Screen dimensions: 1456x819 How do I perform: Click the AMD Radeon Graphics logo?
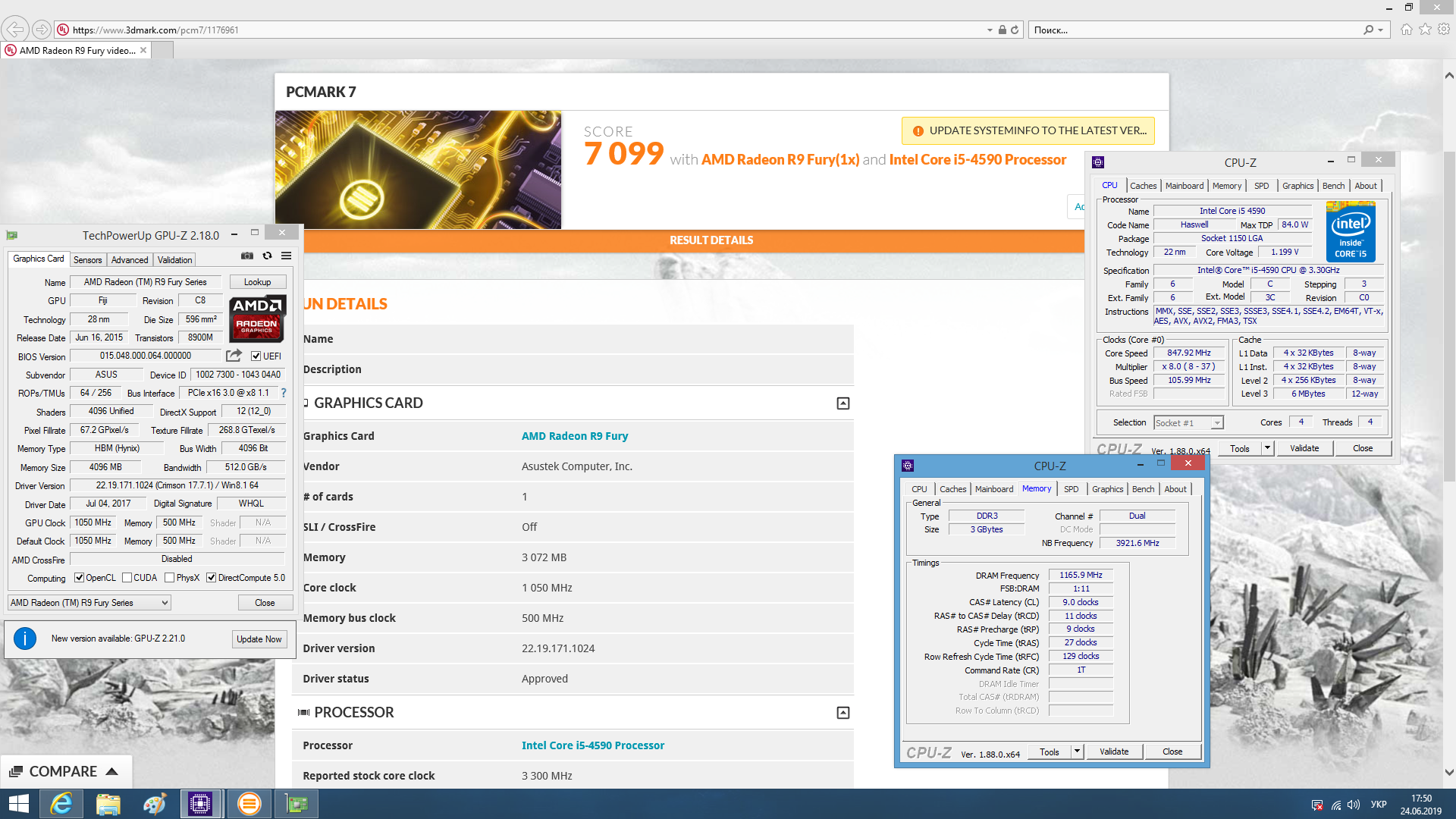tap(258, 318)
